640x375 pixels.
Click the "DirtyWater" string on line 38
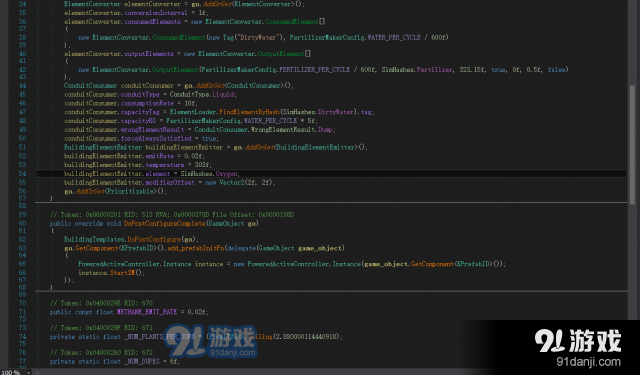click(x=259, y=38)
